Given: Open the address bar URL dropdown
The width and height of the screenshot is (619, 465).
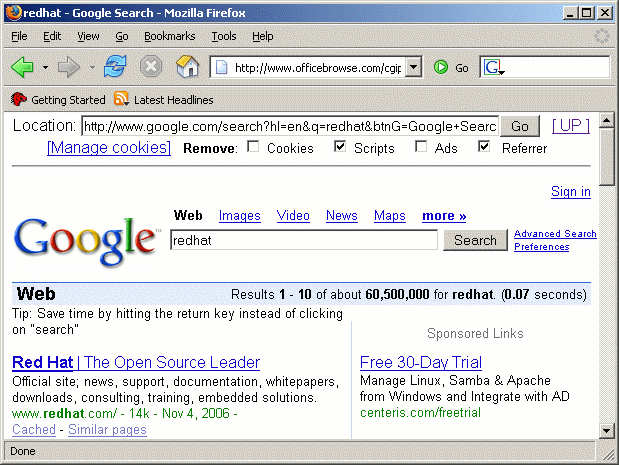Looking at the screenshot, I should [x=414, y=68].
